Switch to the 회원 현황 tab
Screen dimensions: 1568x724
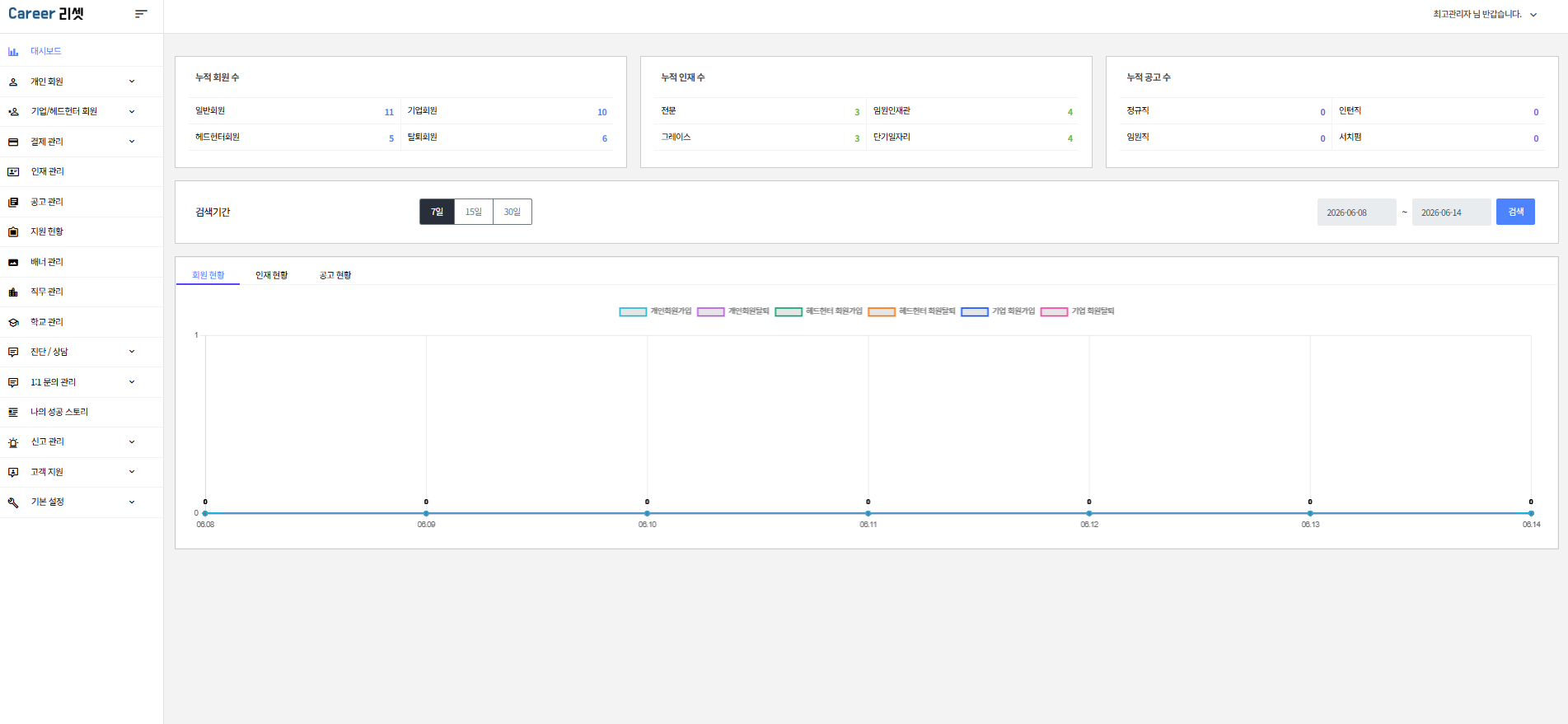pyautogui.click(x=208, y=275)
